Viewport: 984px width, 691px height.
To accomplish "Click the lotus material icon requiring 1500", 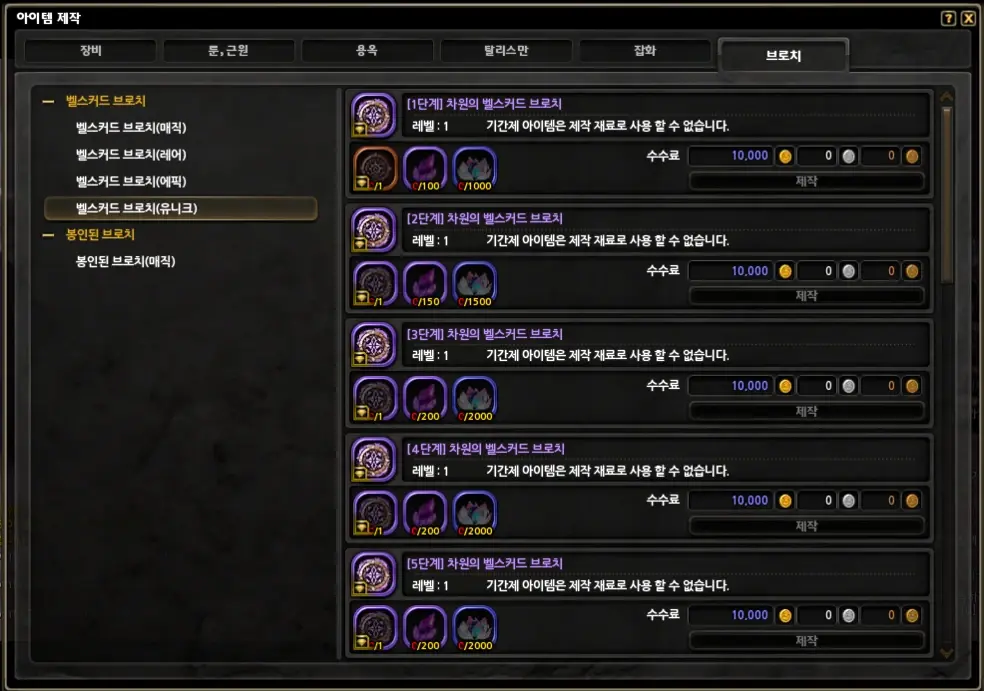I will point(475,284).
